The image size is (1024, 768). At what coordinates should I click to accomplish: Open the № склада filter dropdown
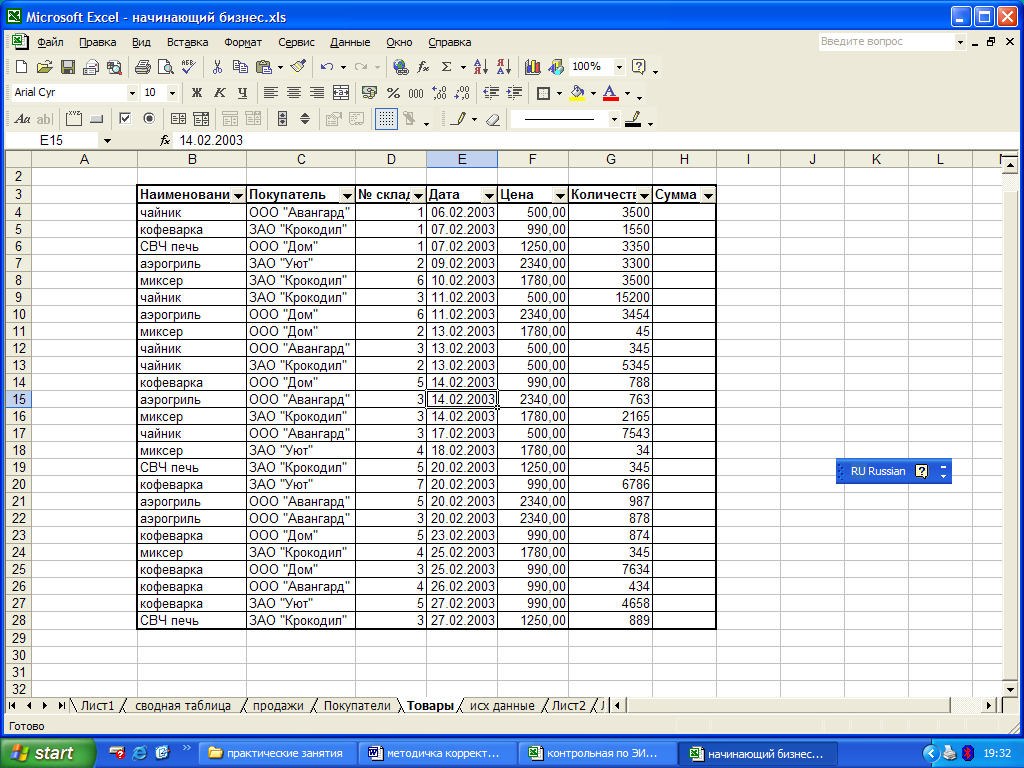[x=418, y=195]
